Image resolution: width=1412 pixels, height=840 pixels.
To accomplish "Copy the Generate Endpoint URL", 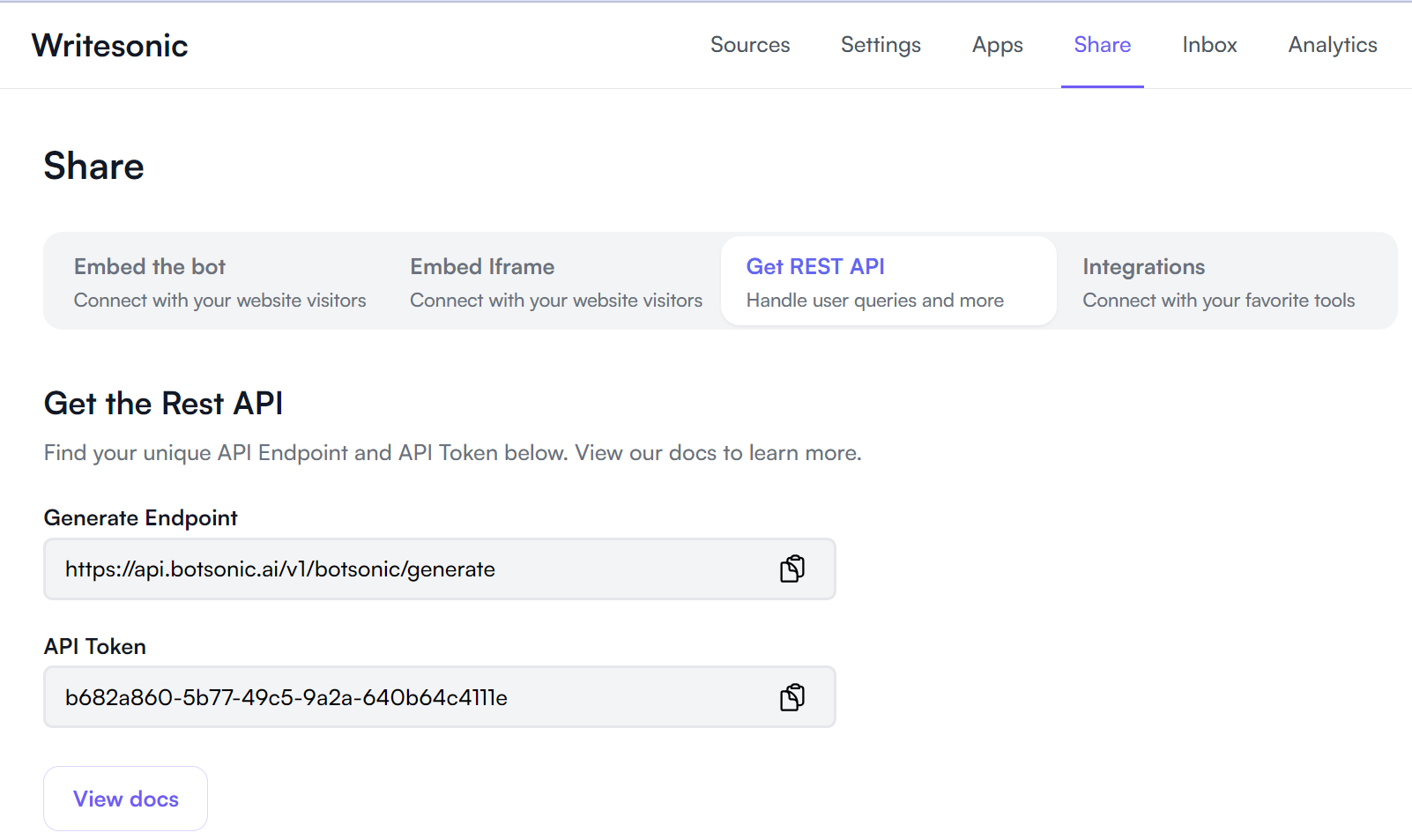I will (791, 569).
